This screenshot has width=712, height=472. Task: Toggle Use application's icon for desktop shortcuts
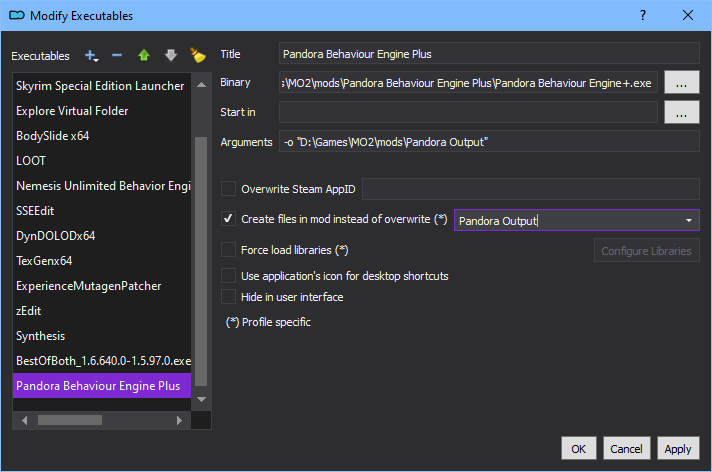pyautogui.click(x=228, y=276)
